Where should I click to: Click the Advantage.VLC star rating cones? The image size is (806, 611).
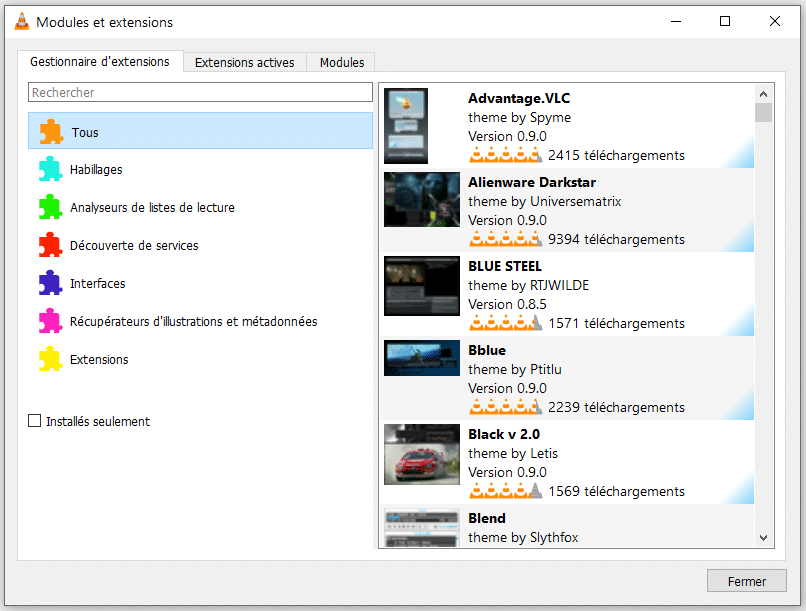(x=505, y=156)
